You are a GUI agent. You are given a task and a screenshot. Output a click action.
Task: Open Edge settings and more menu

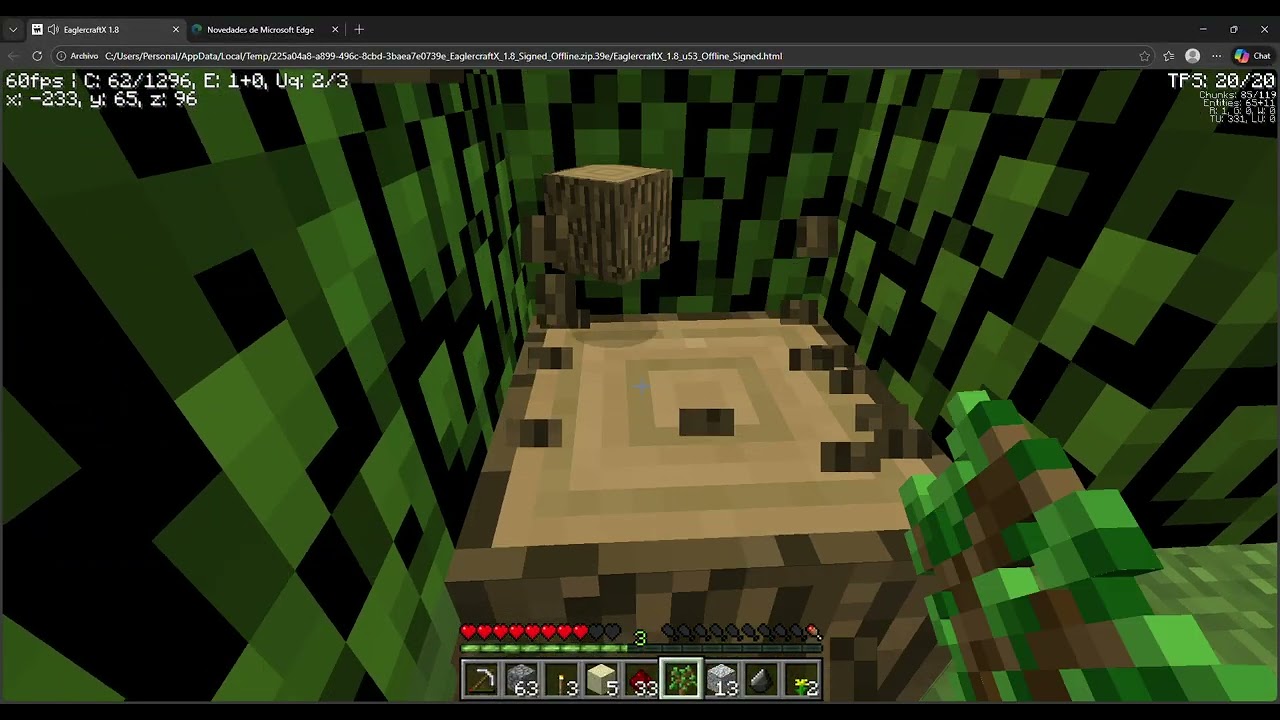1216,56
